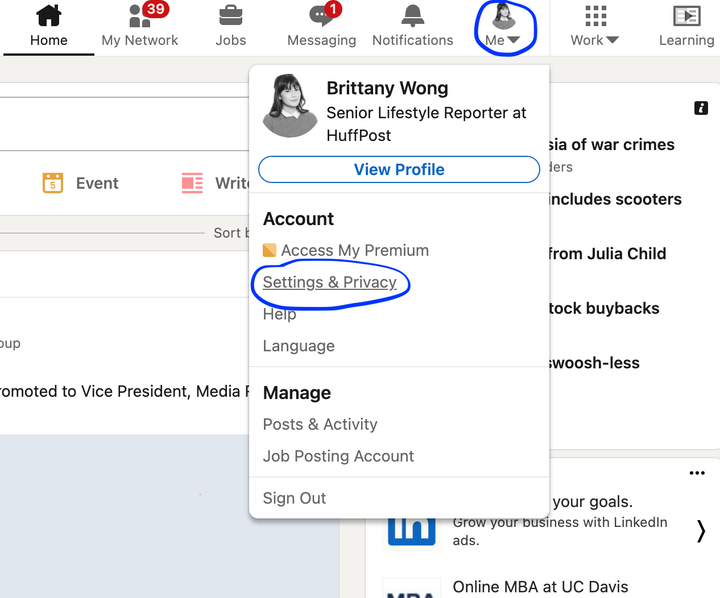
Task: Open Online MBA at UC Davis ad
Action: click(540, 587)
